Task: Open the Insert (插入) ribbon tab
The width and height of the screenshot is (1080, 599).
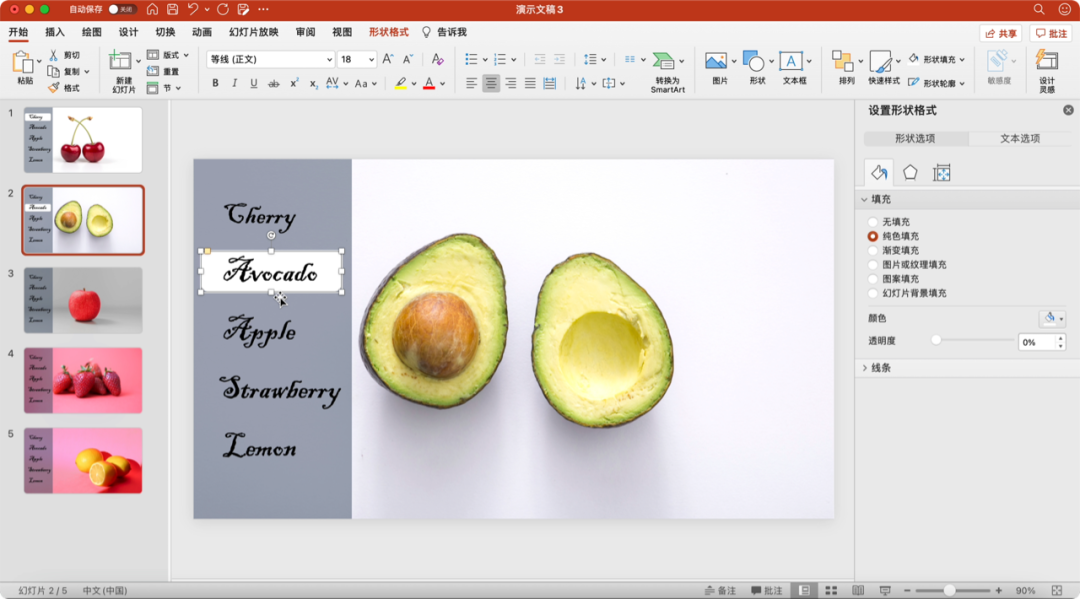Action: pos(54,32)
